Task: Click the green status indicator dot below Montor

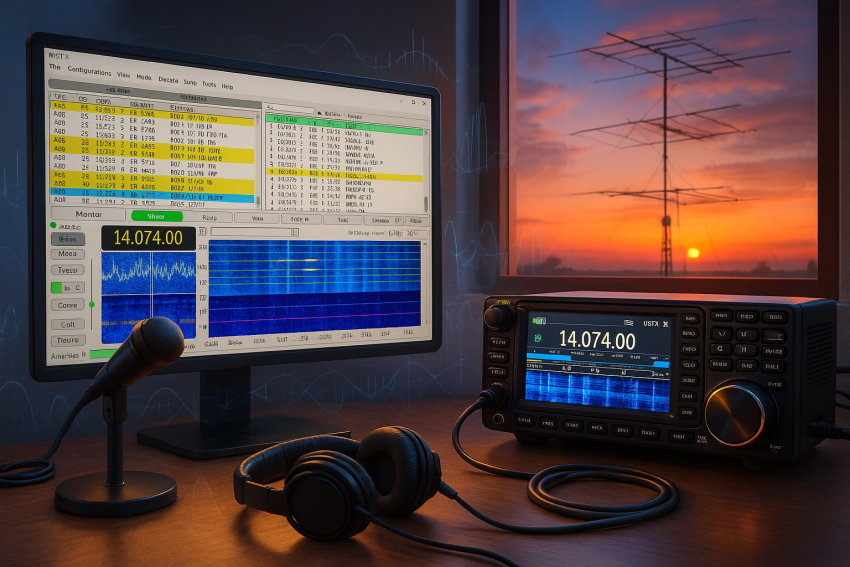Action: point(53,225)
